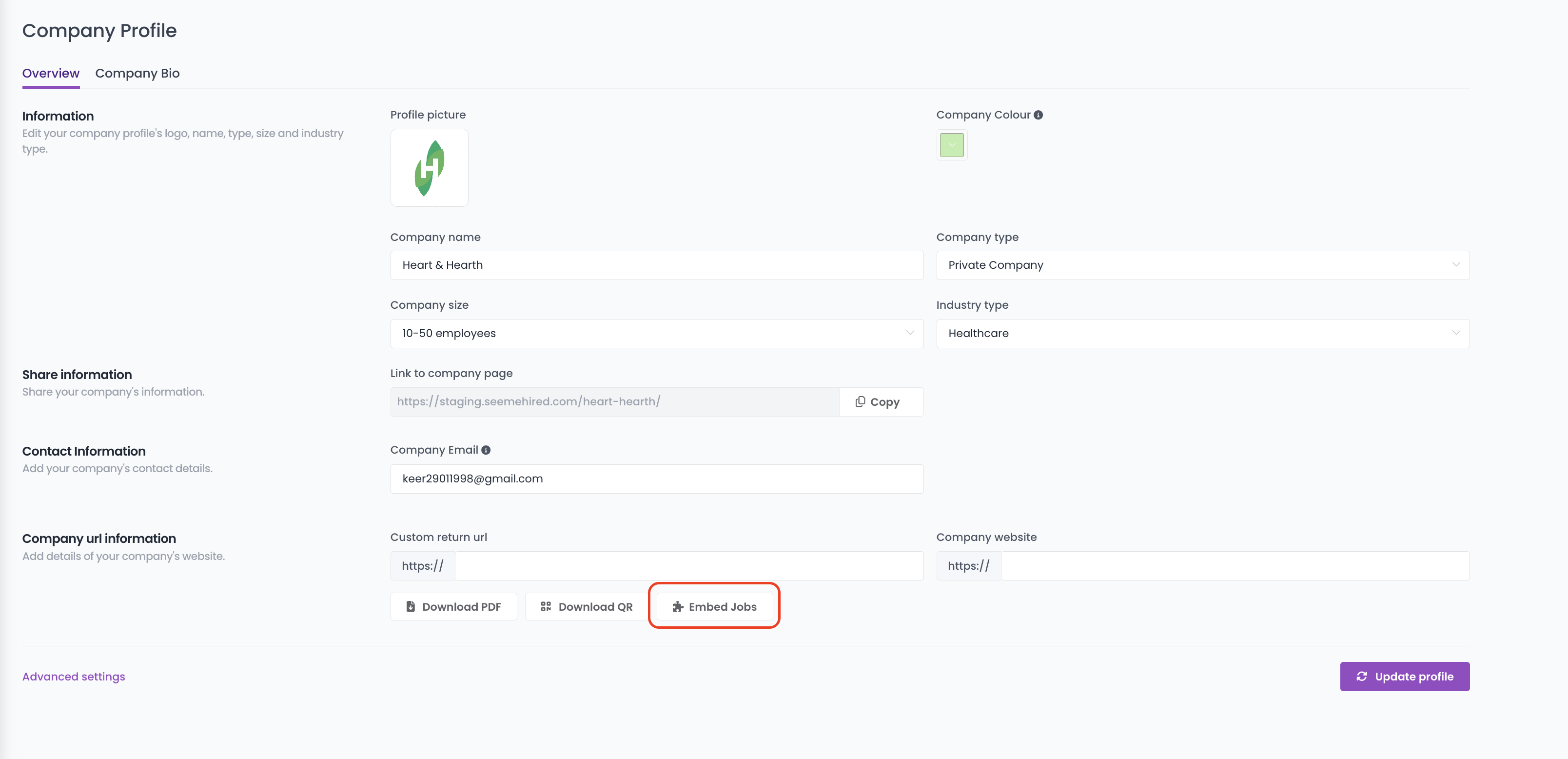Click the Share information heading
The image size is (1568, 759).
coord(77,375)
